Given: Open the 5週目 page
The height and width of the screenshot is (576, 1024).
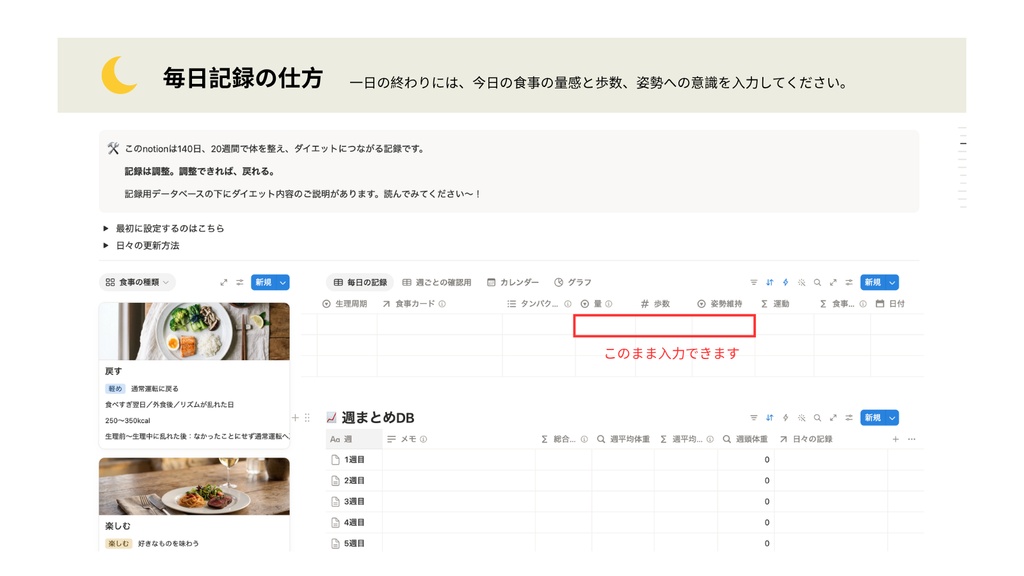Looking at the screenshot, I should coord(354,543).
